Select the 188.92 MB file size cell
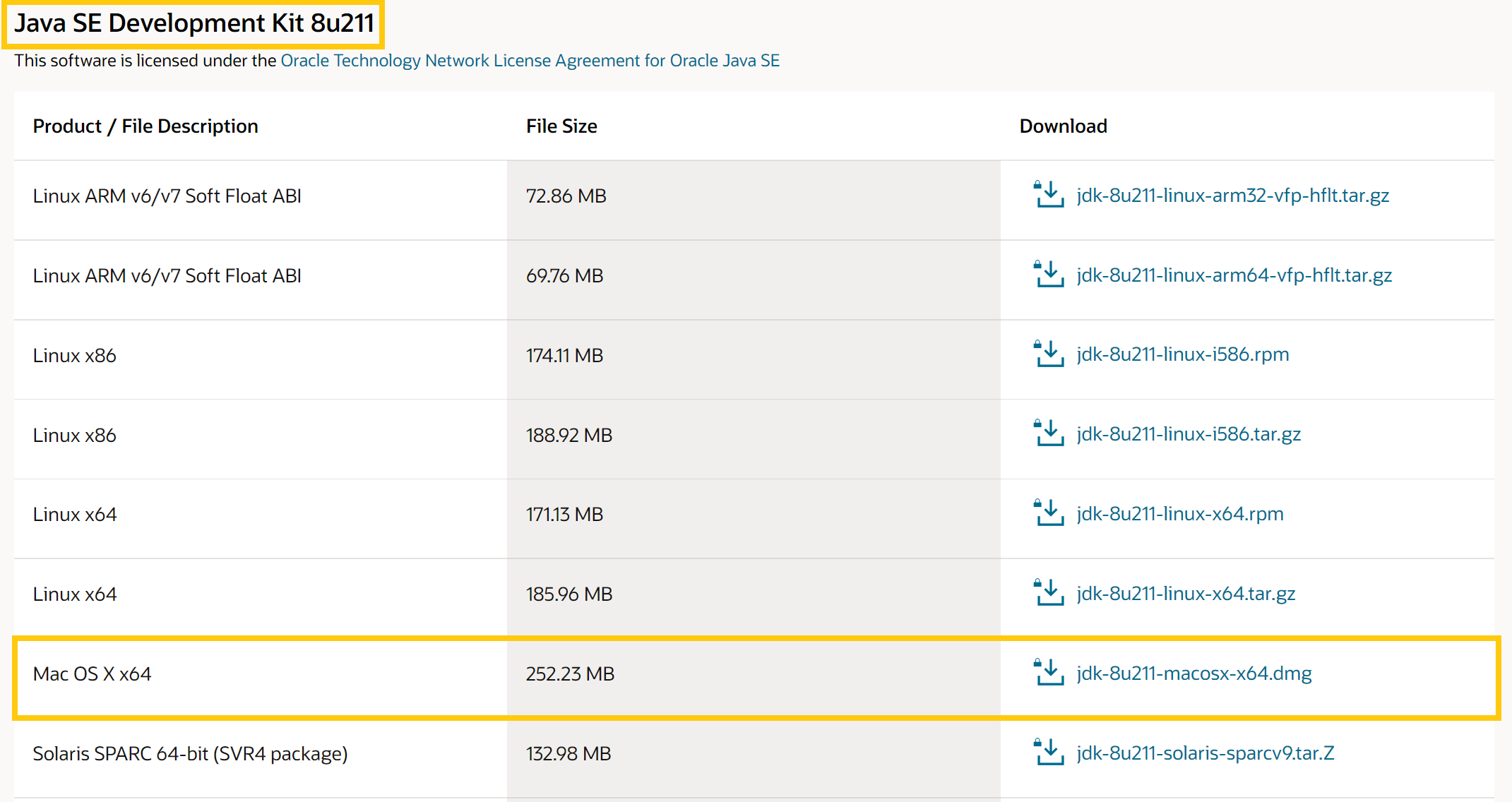The height and width of the screenshot is (802, 1512). click(754, 439)
